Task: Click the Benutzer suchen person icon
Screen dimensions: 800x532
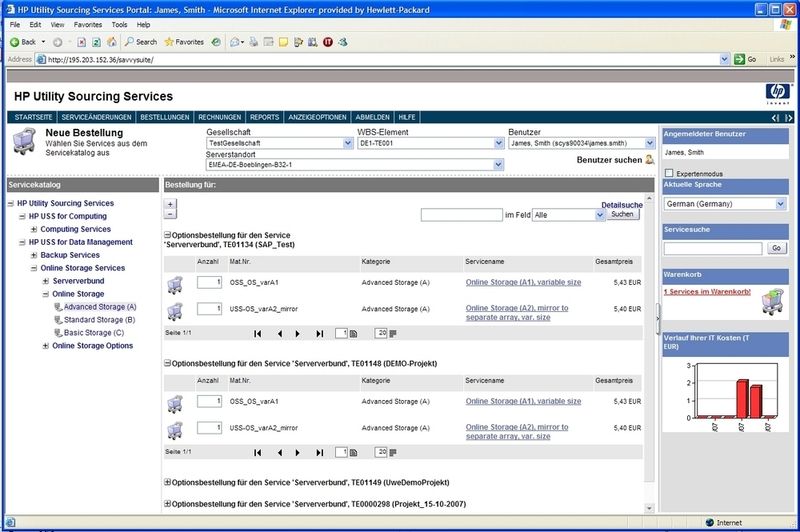Action: (649, 160)
